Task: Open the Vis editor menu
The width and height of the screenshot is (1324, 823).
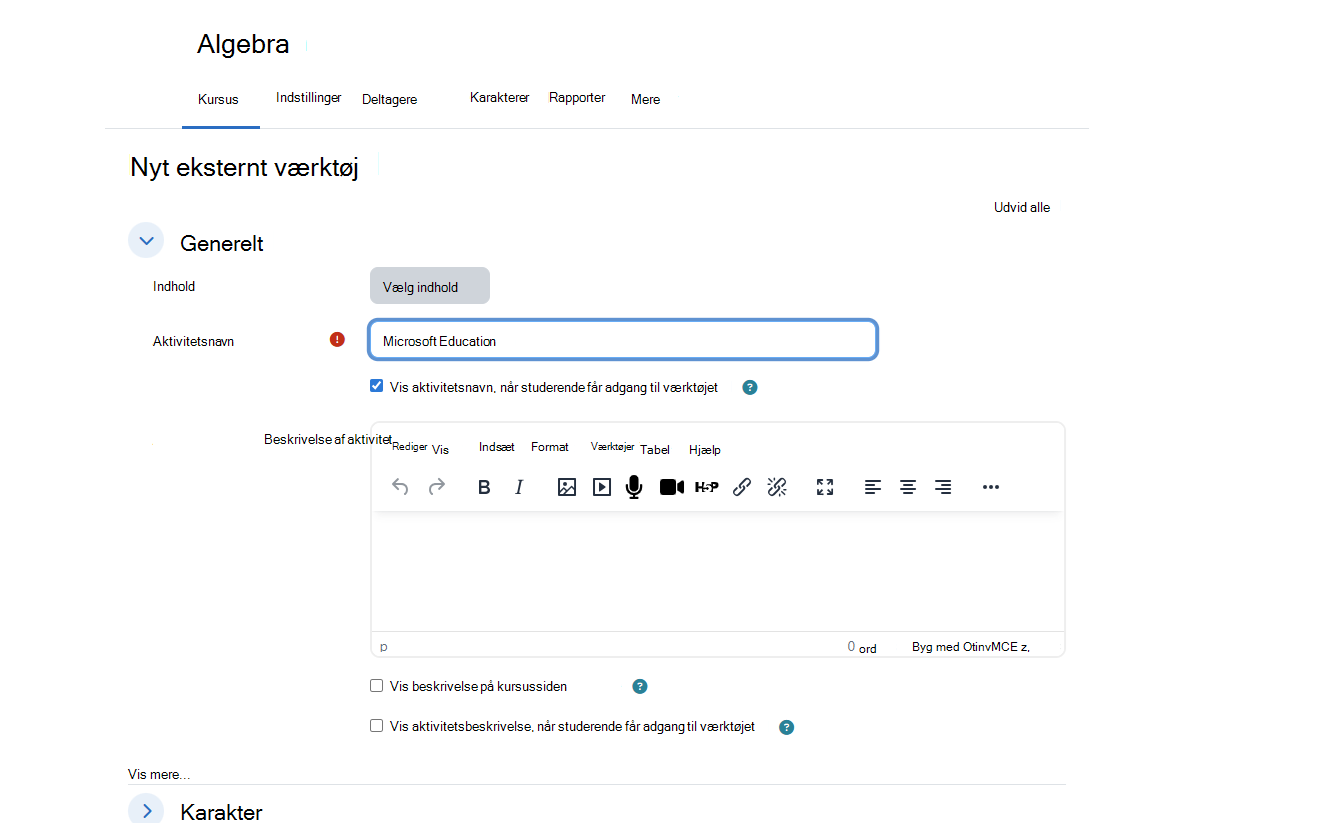Action: [x=440, y=450]
